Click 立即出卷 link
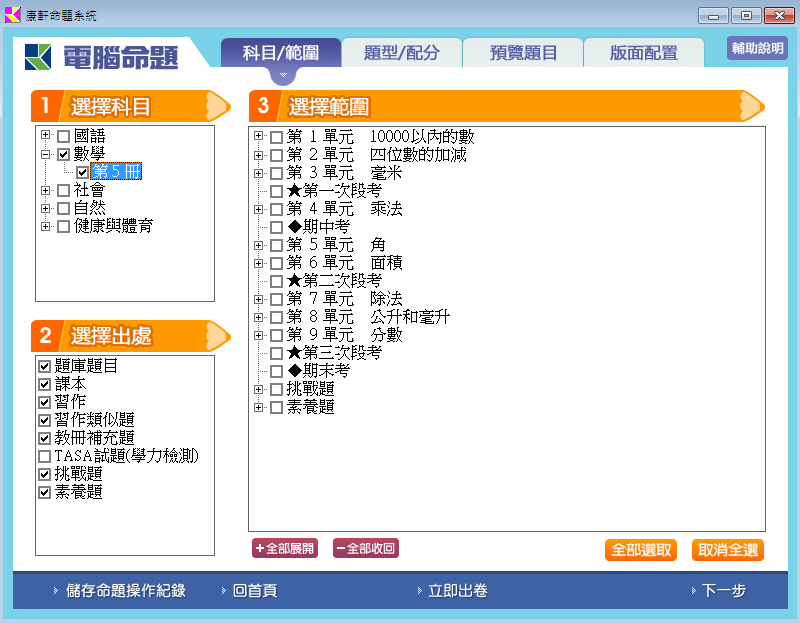Image resolution: width=800 pixels, height=623 pixels. (457, 591)
